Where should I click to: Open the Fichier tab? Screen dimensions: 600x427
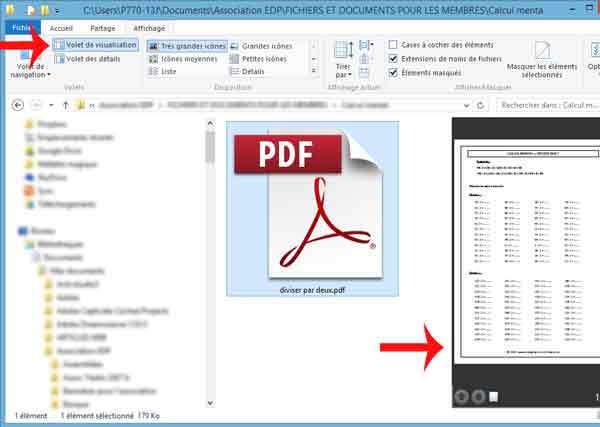click(22, 28)
